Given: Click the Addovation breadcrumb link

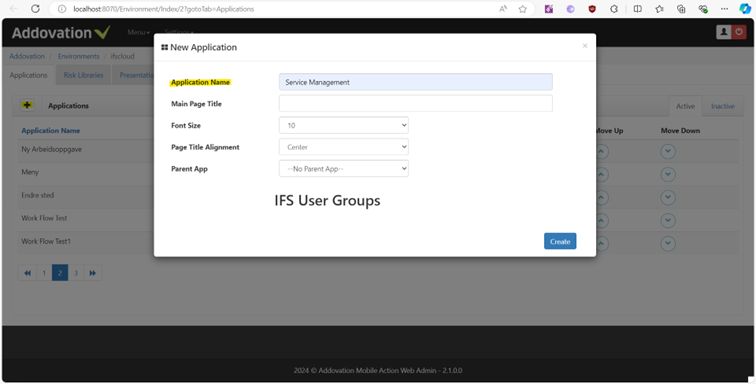Looking at the screenshot, I should (x=27, y=56).
